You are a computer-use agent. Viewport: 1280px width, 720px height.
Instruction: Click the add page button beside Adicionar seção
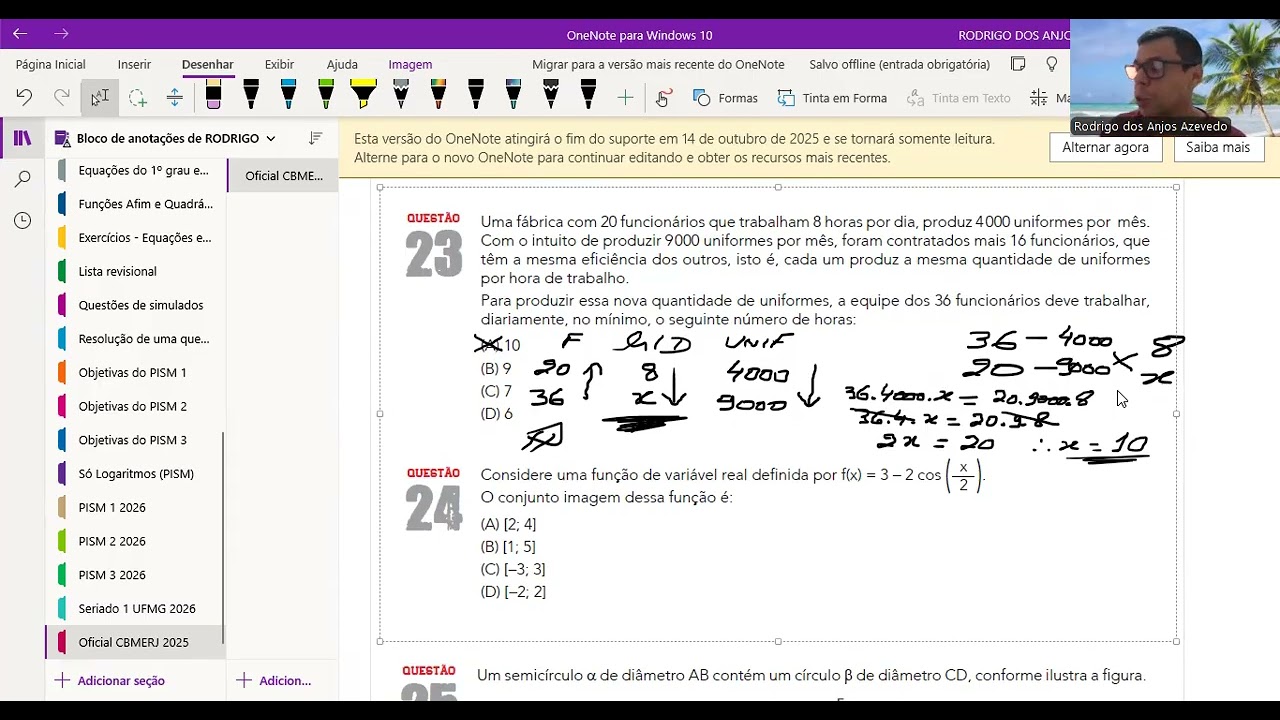274,680
